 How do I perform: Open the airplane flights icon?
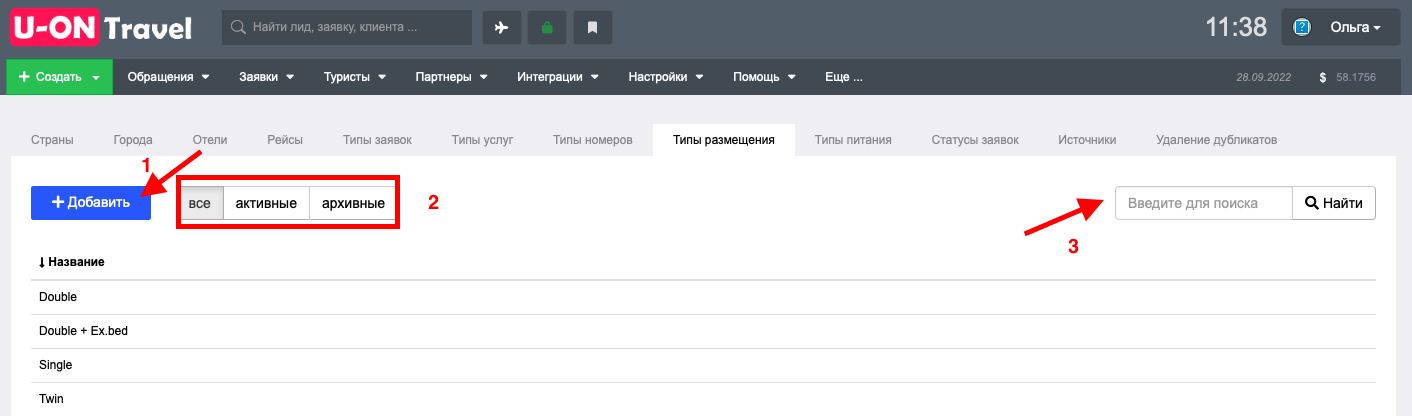click(x=502, y=28)
